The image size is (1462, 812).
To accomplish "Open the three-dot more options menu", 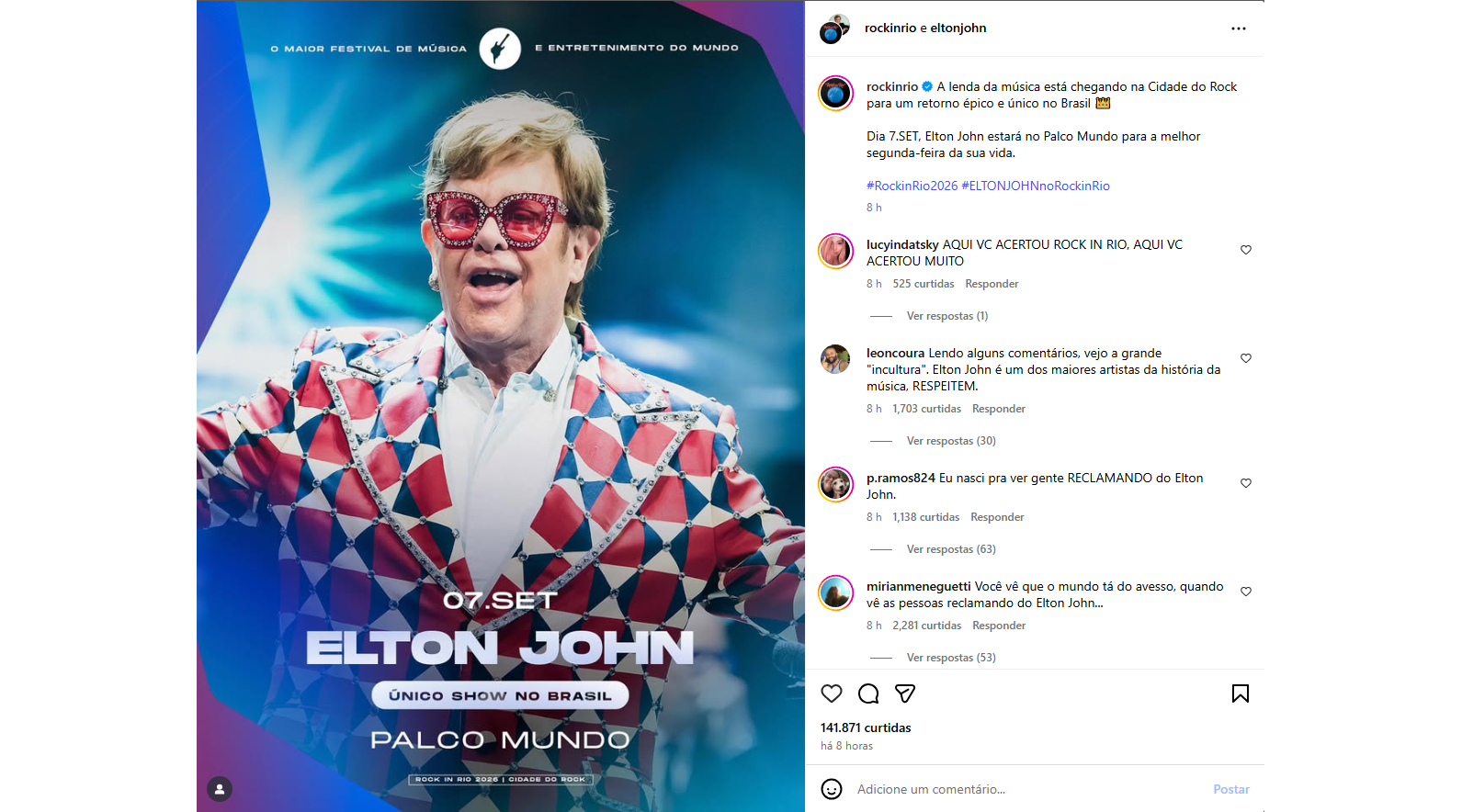I will 1239,28.
